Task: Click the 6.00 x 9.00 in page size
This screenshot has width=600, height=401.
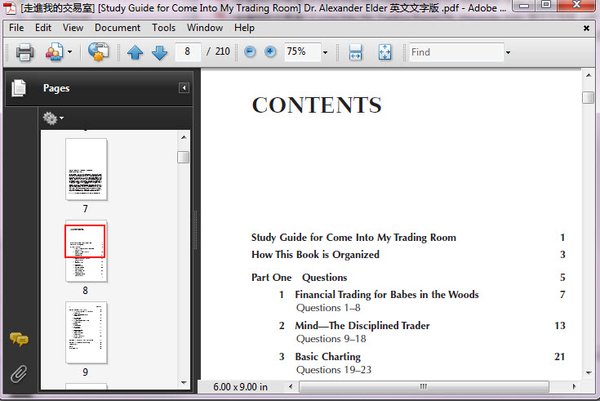Action: (x=240, y=387)
